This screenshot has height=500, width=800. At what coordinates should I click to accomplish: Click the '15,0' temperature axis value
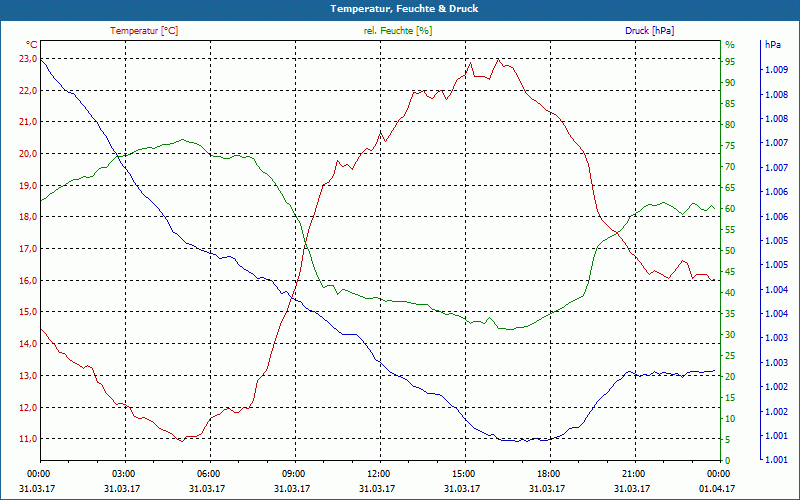click(28, 312)
